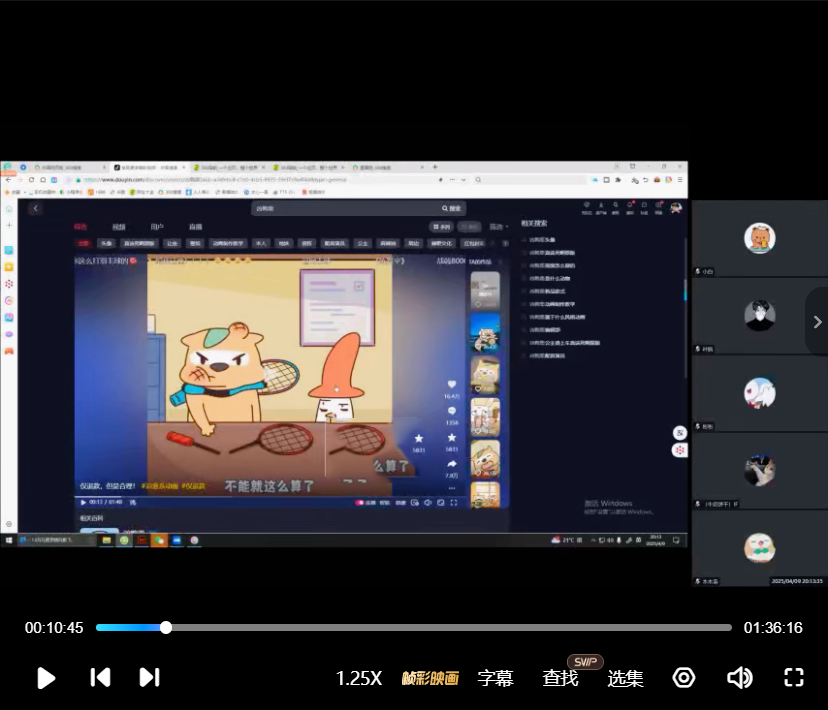
Task: Click the back arrow on Douyin page
Action: tap(36, 209)
